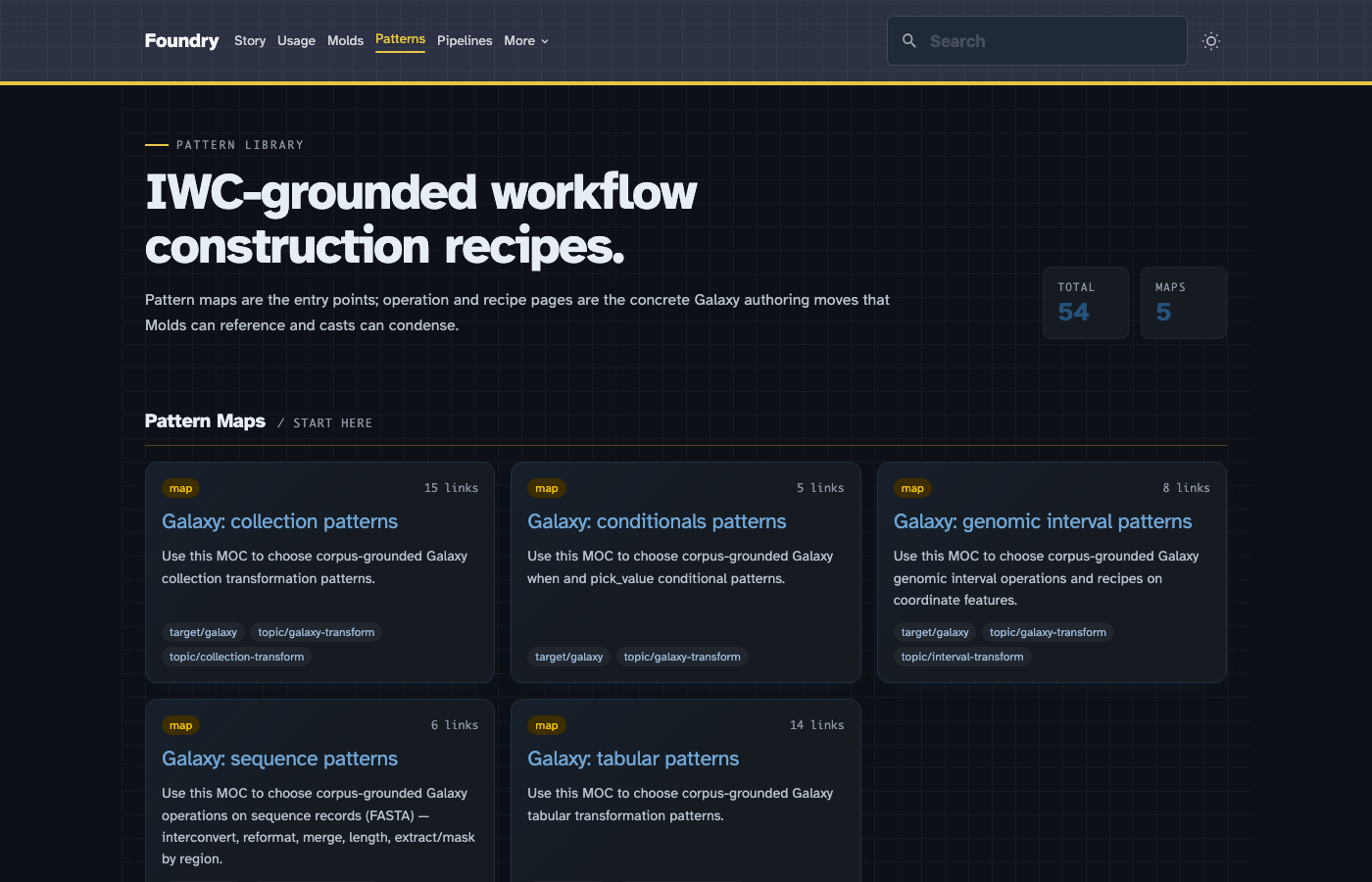Image resolution: width=1372 pixels, height=882 pixels.
Task: Select the Patterns nav tab
Action: pos(400,39)
